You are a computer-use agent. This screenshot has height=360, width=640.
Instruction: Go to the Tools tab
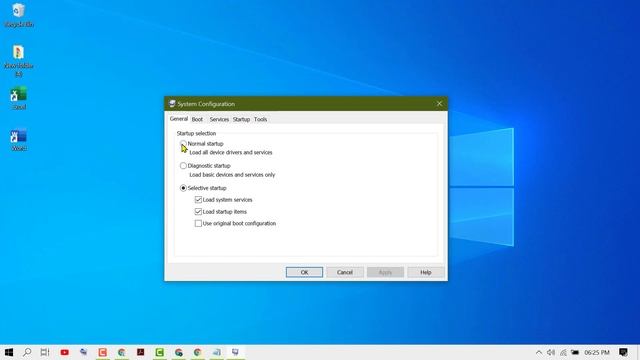260,119
